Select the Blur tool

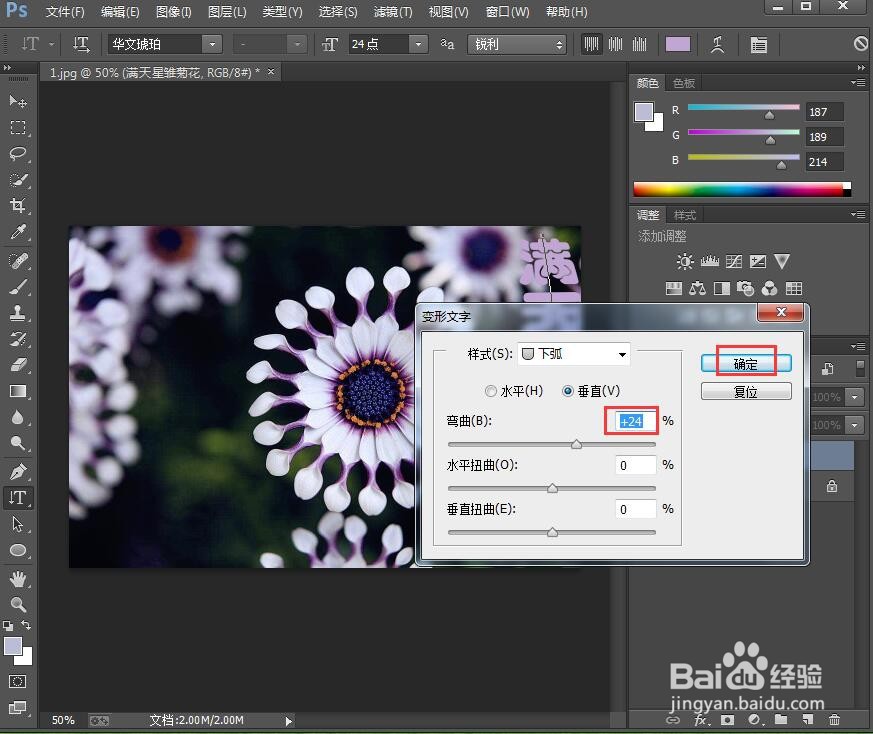click(x=18, y=417)
